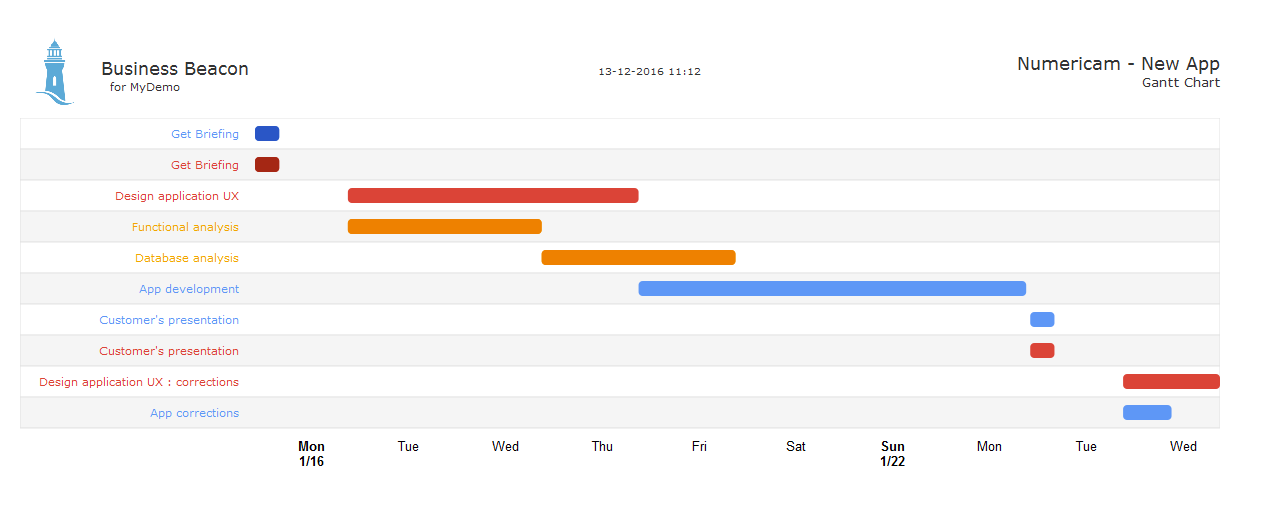The image size is (1287, 519).
Task: Select red Customer's presentation bar
Action: coord(1042,351)
